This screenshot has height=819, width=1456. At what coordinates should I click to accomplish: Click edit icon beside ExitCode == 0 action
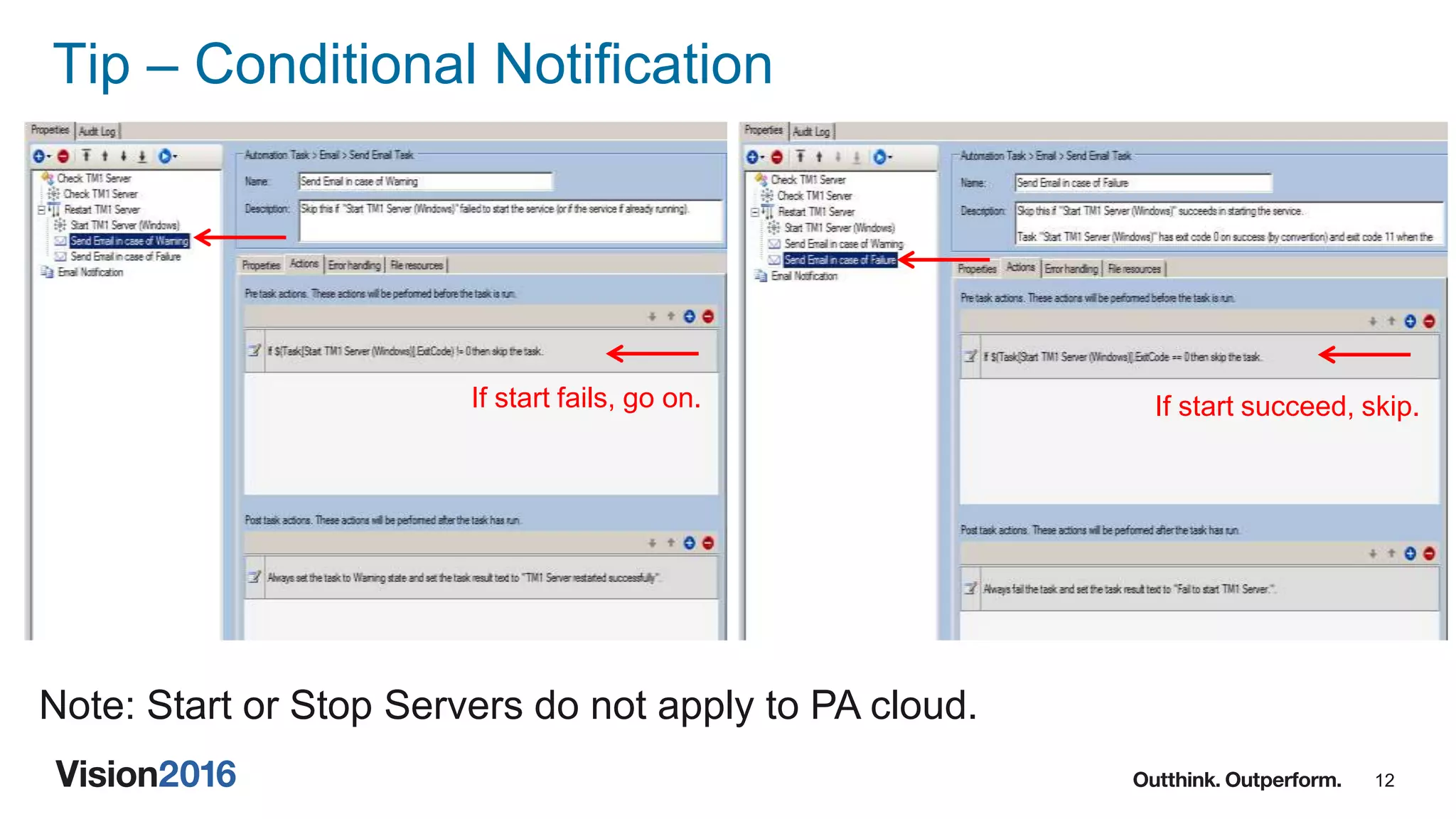tap(970, 356)
